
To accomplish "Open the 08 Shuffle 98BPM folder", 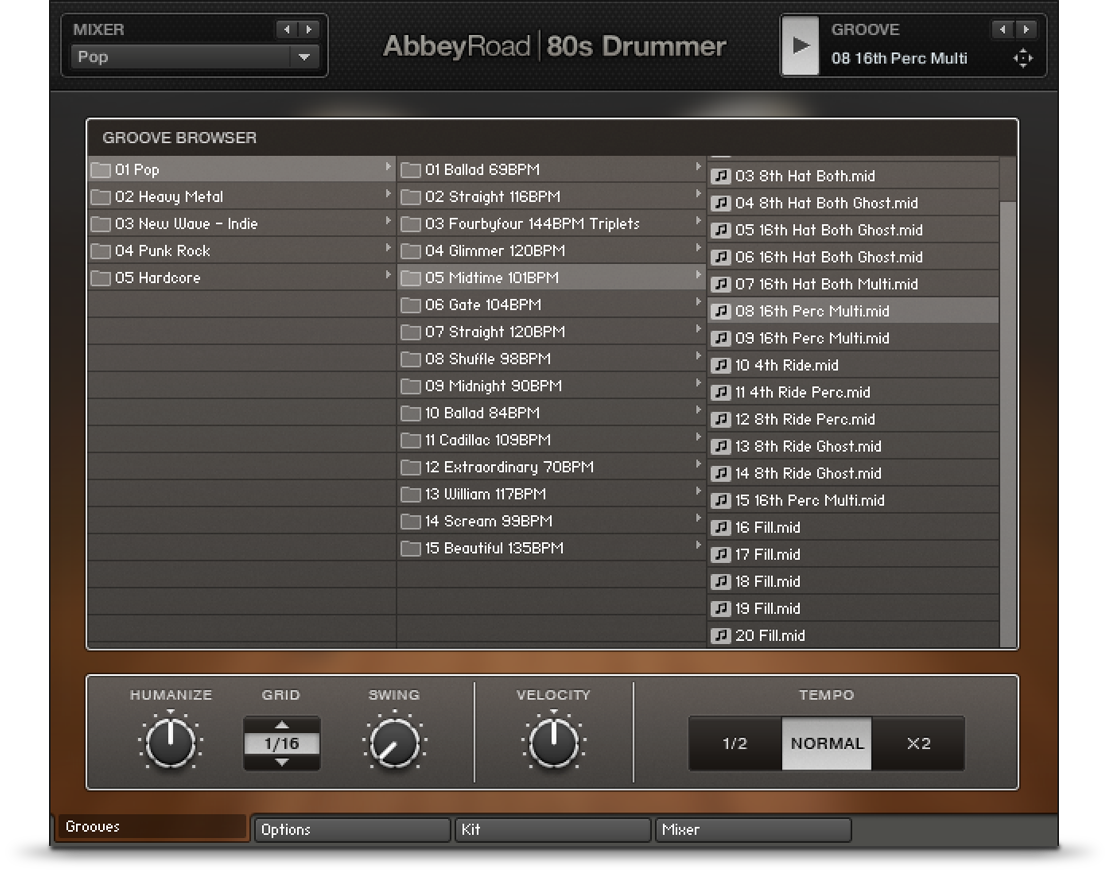I will [x=551, y=359].
